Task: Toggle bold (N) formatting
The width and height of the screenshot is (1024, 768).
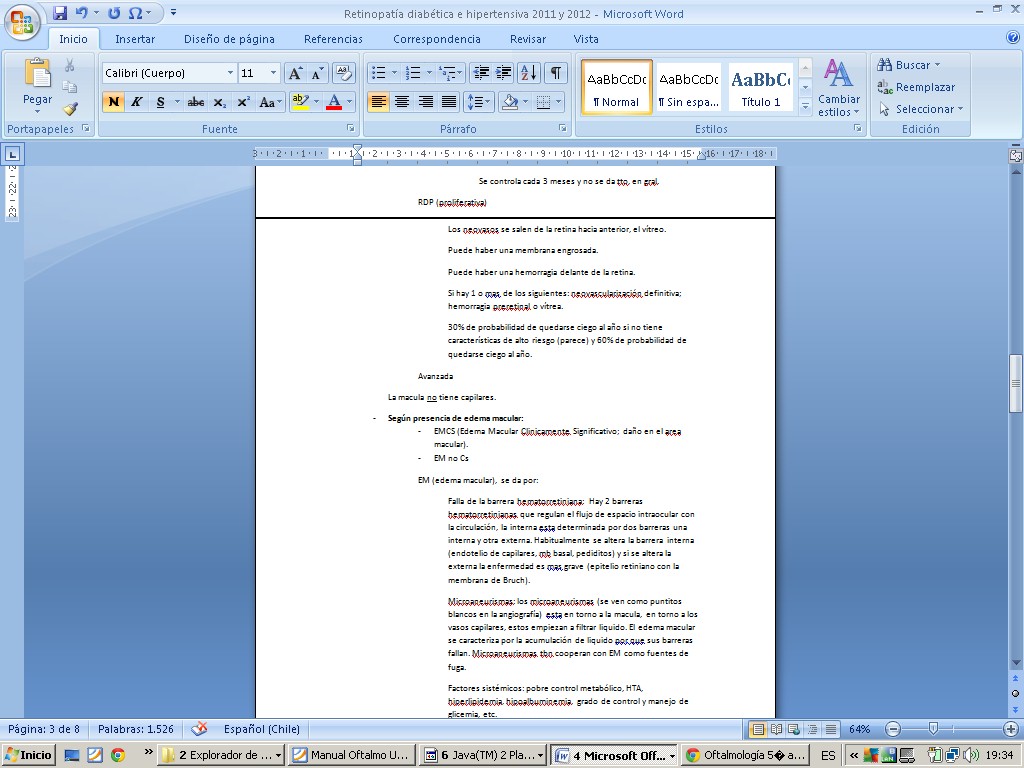Action: [113, 102]
